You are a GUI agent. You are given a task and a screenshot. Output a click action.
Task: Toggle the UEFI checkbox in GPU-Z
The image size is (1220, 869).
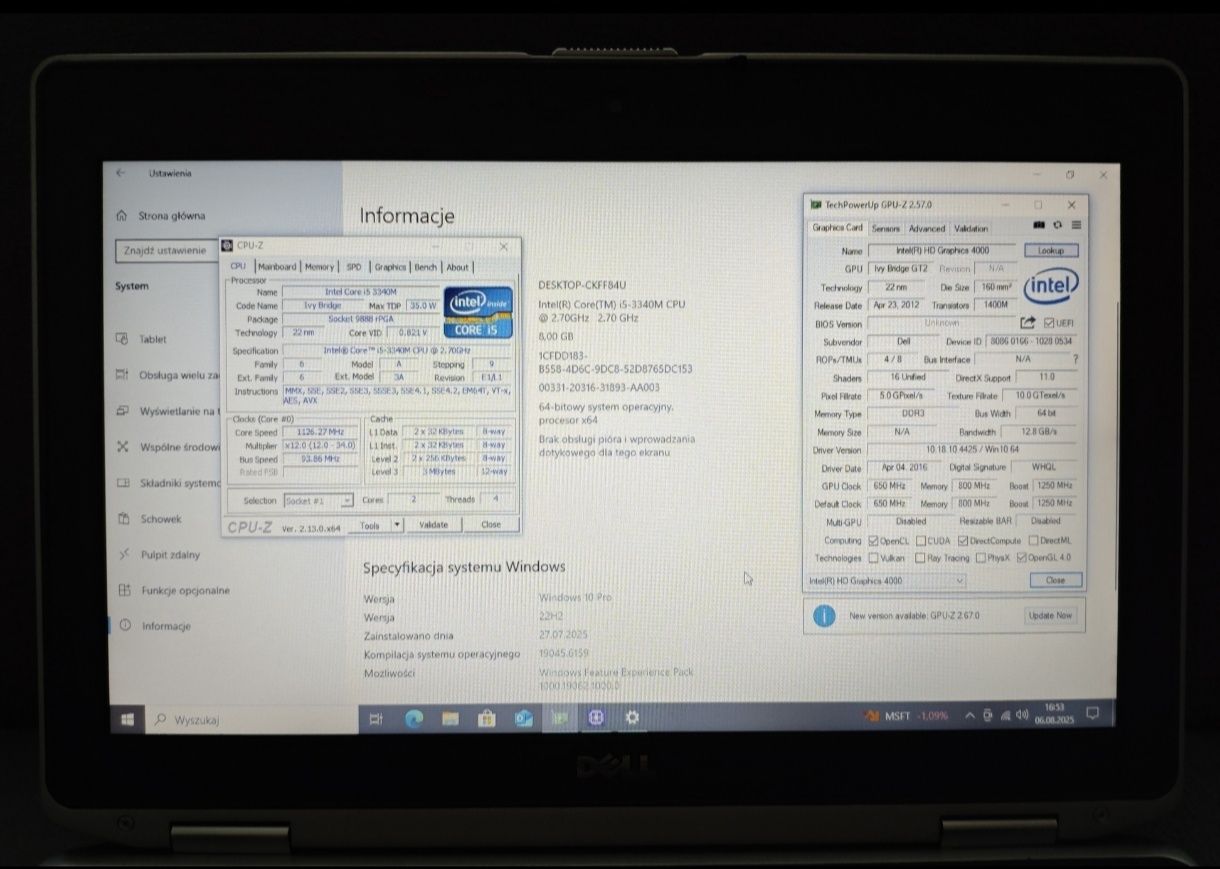pyautogui.click(x=1049, y=323)
